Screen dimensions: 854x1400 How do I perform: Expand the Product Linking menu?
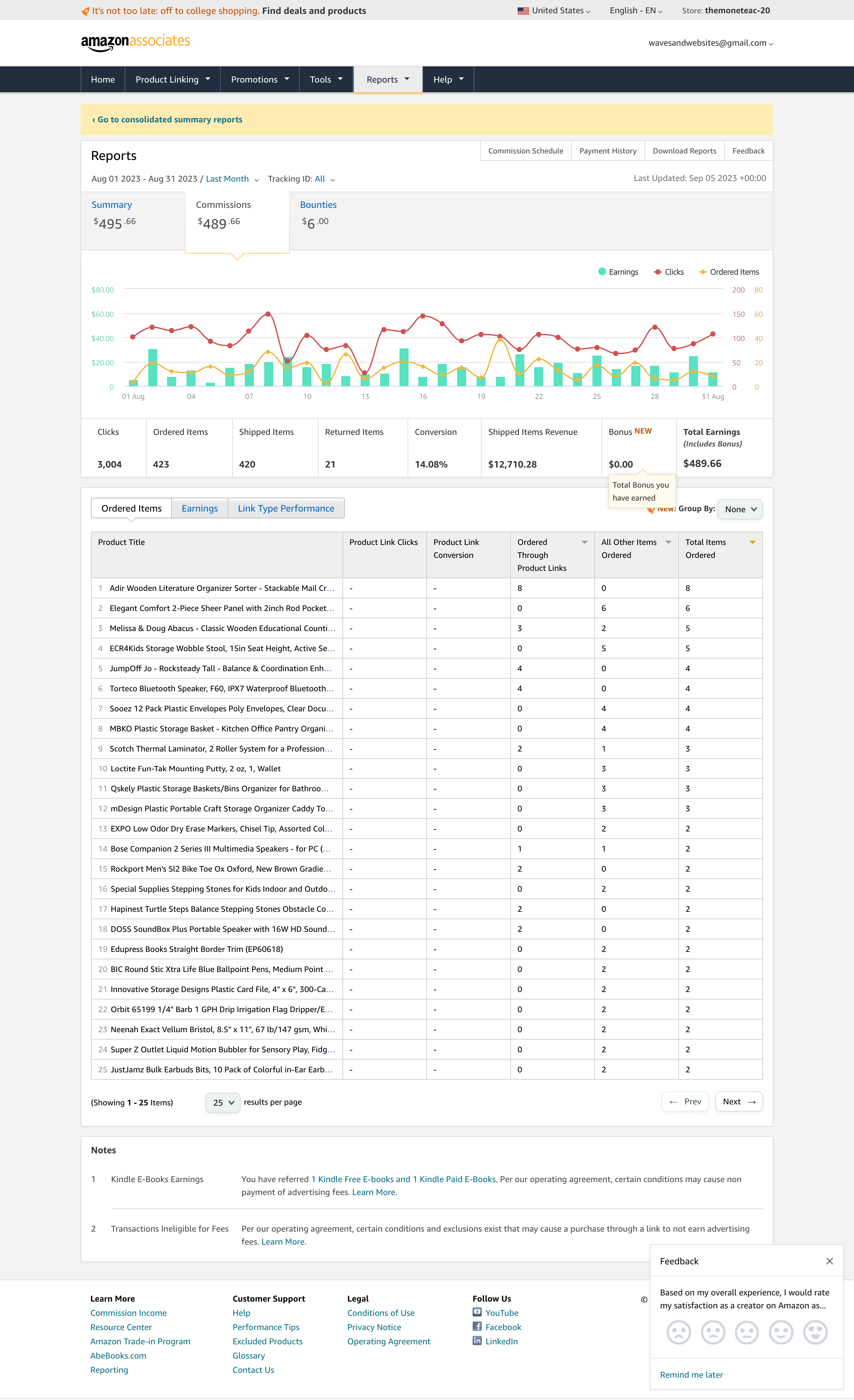[173, 80]
